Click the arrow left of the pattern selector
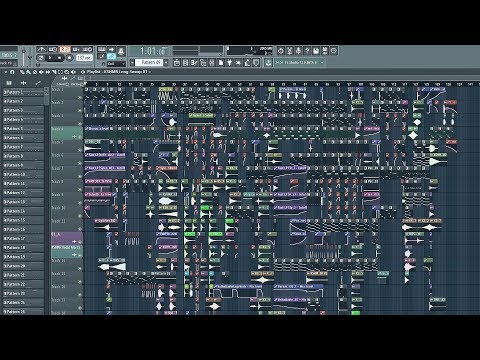 (x=132, y=62)
